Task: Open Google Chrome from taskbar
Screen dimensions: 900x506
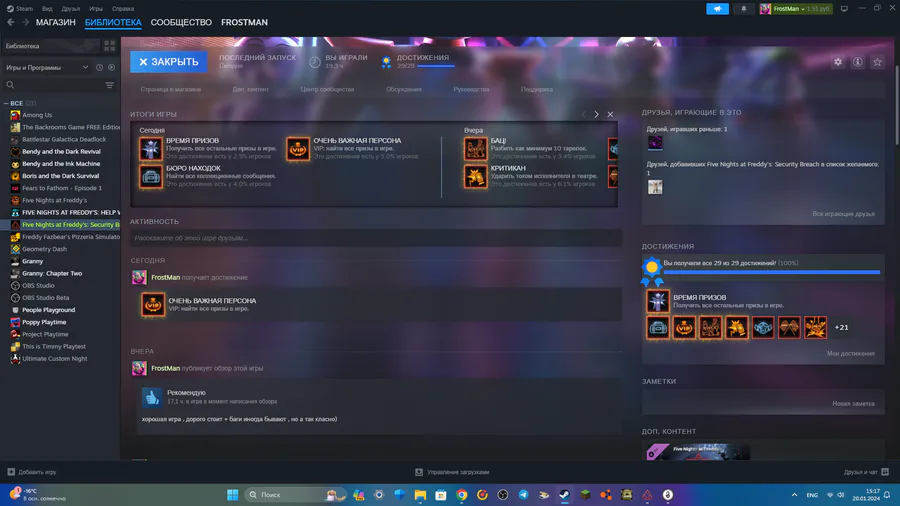Action: [x=461, y=495]
